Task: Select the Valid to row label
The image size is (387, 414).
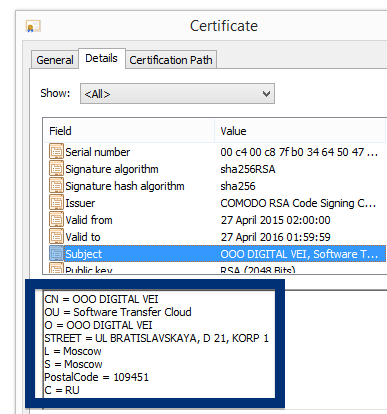Action: point(83,237)
